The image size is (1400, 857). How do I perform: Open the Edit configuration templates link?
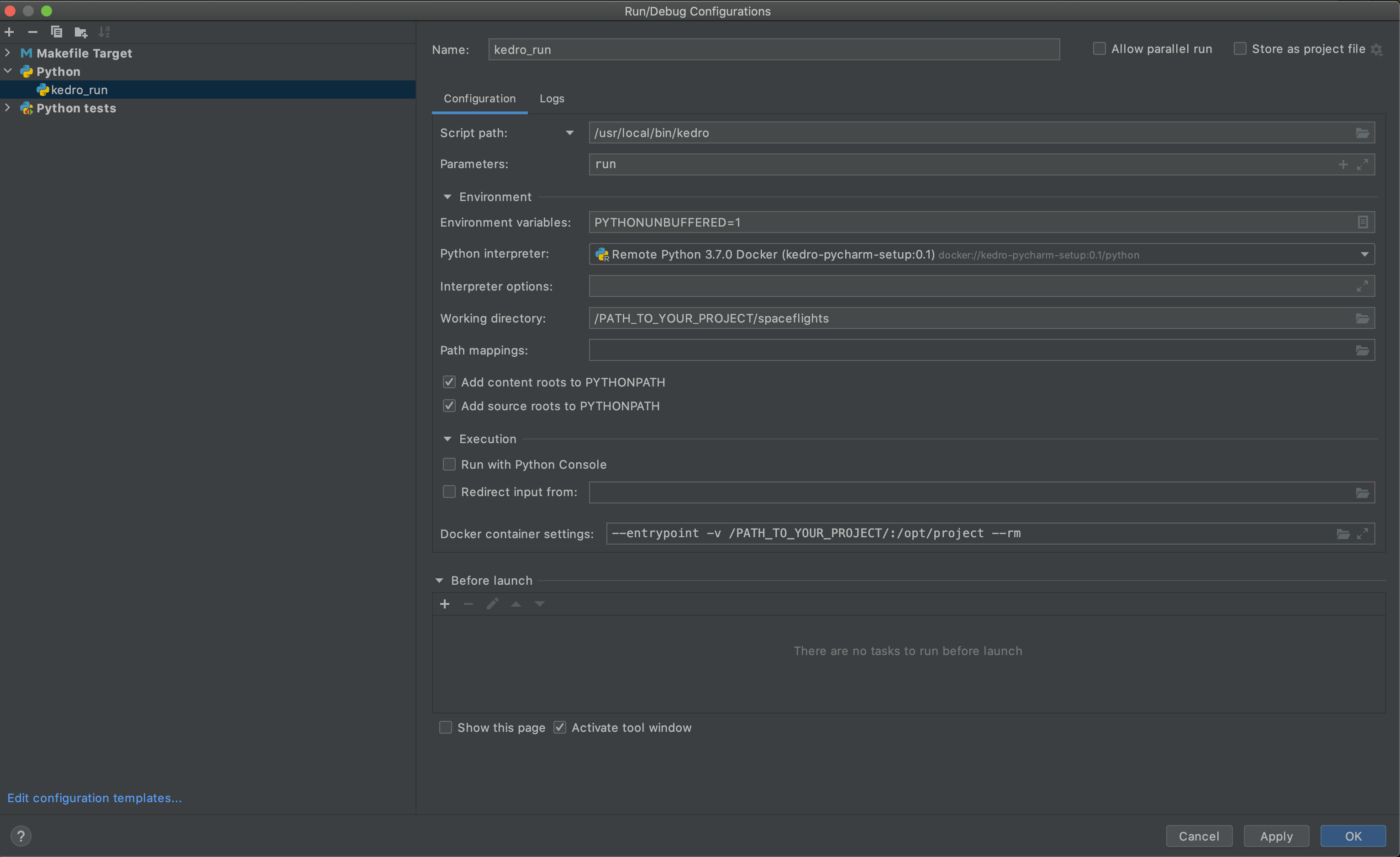tap(95, 797)
